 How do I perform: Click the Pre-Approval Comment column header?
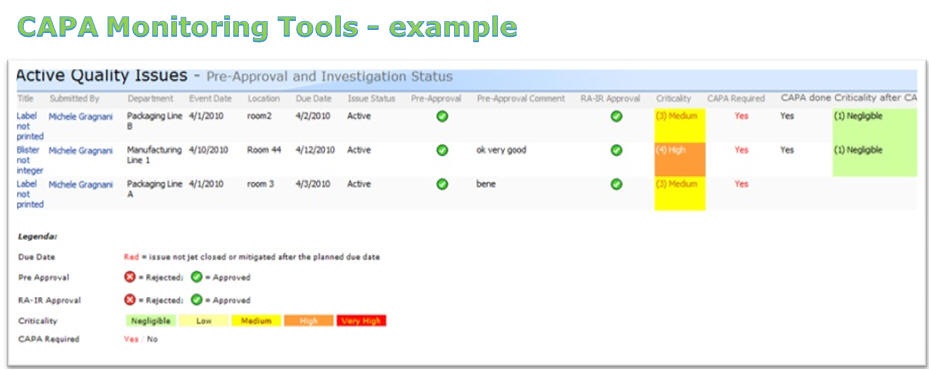521,98
